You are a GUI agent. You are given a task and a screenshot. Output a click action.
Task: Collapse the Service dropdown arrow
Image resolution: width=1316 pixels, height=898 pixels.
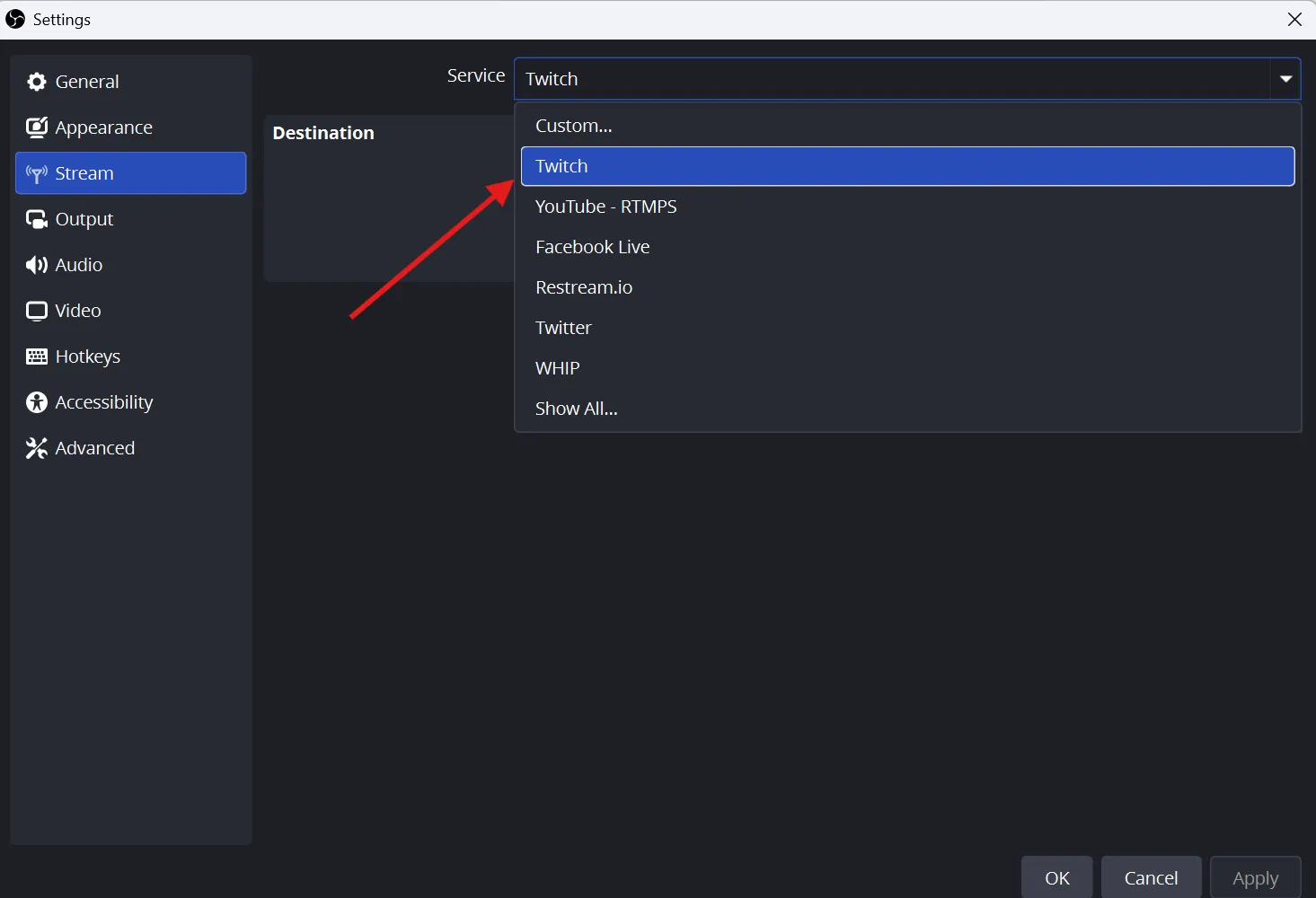click(1285, 79)
